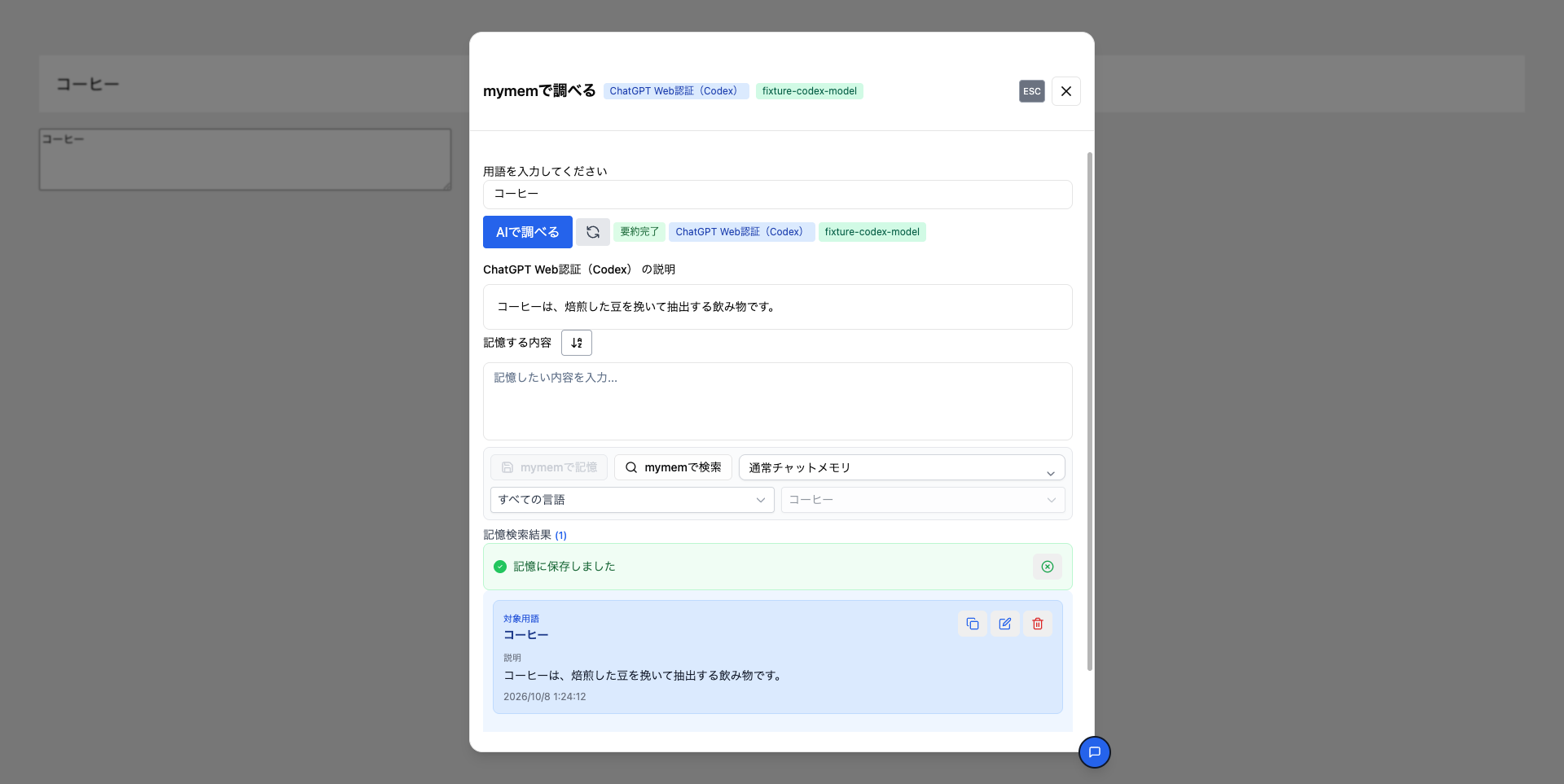Click the fixture-codex-model badge beside 要約完了
The width and height of the screenshot is (1564, 784).
point(872,232)
